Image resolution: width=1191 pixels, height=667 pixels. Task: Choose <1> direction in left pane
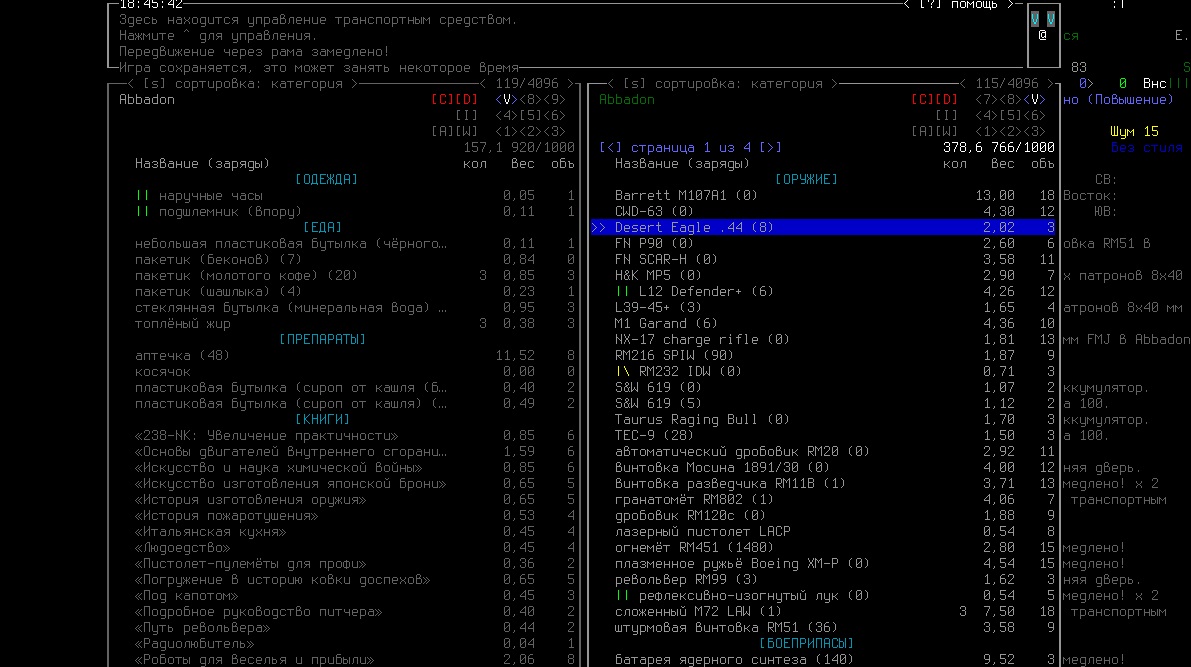tap(507, 131)
